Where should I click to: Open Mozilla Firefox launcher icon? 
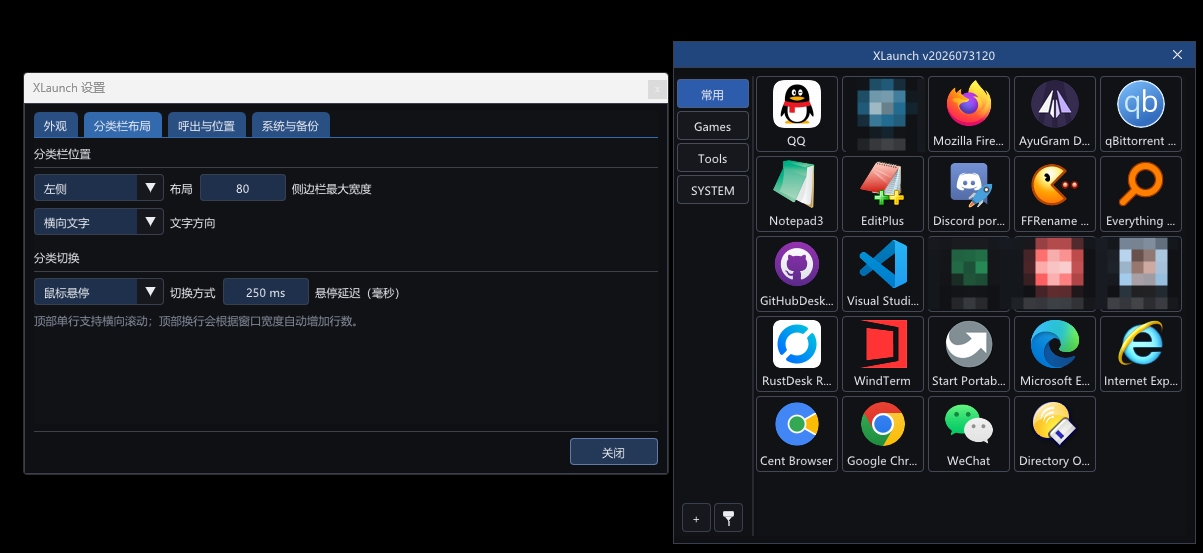tap(968, 114)
